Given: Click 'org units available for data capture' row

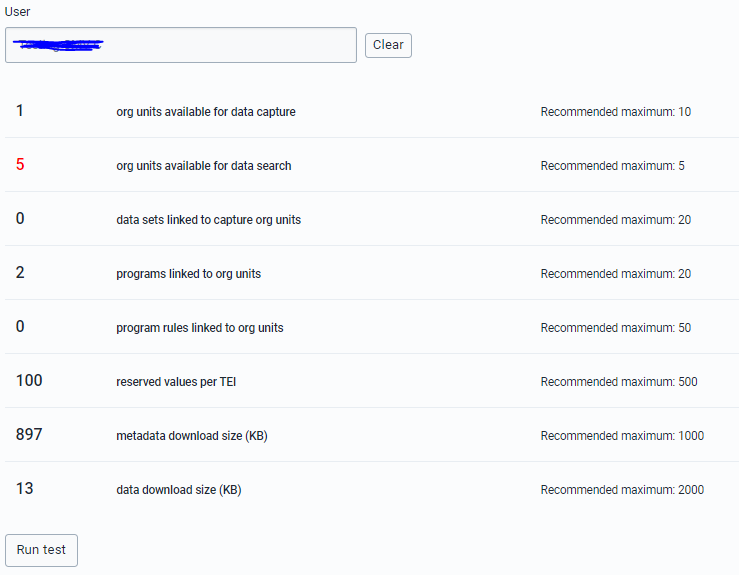Looking at the screenshot, I should click(x=372, y=111).
